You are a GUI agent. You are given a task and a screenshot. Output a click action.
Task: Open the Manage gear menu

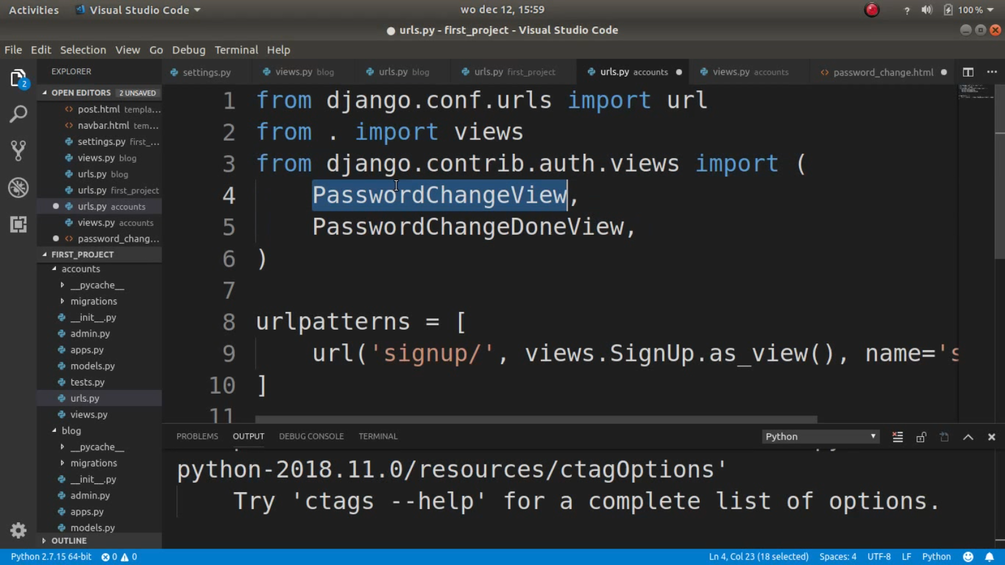(x=18, y=530)
